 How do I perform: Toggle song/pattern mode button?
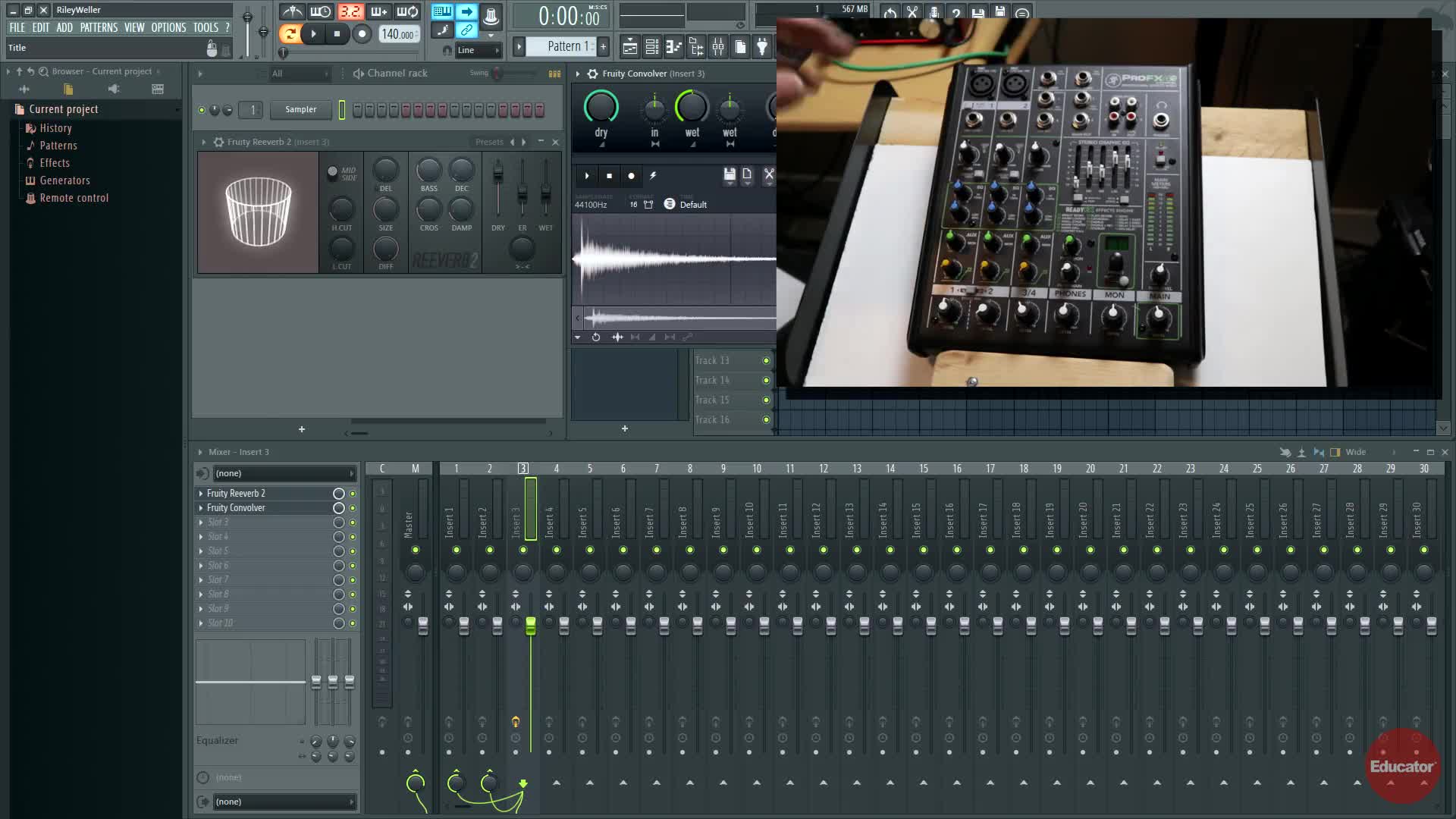coord(289,33)
